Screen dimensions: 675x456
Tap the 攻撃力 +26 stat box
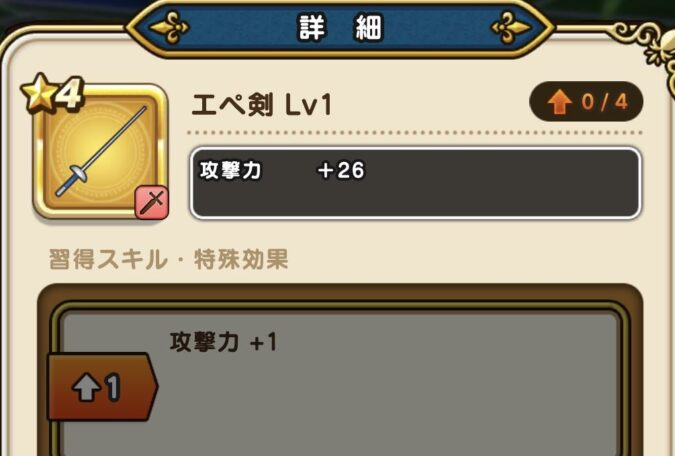(x=415, y=183)
